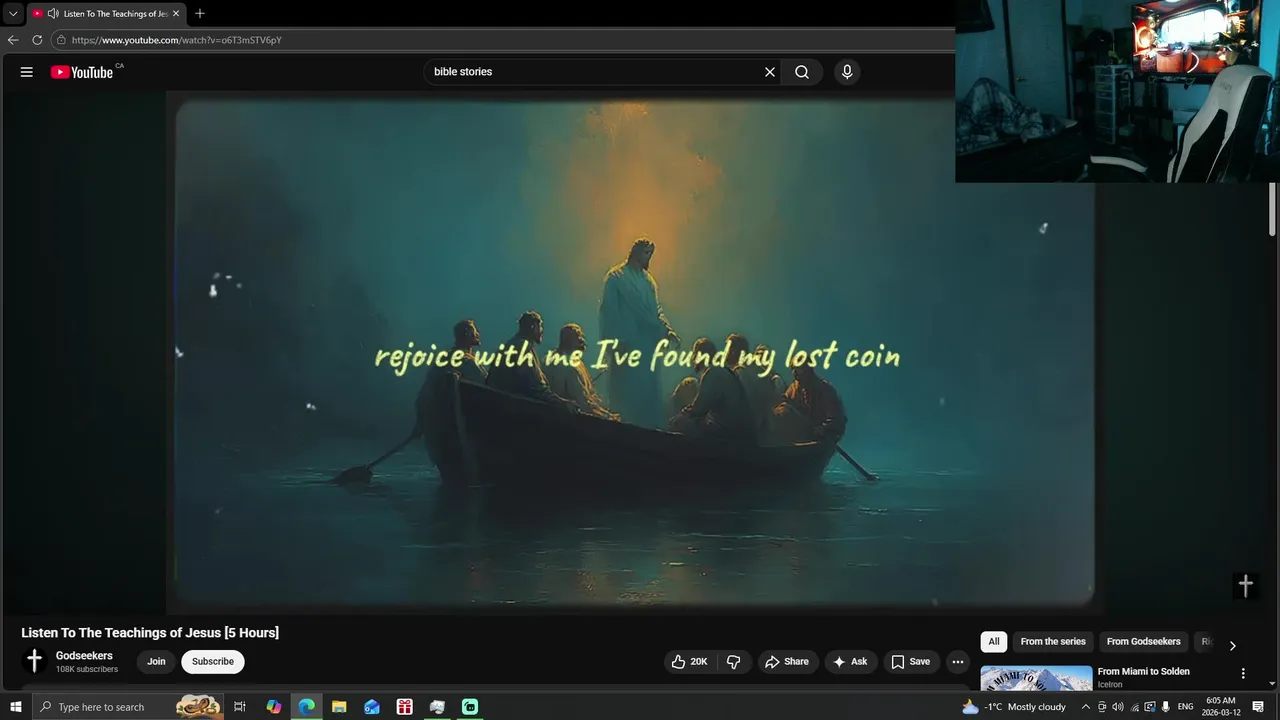Viewport: 1280px width, 720px height.
Task: Show hidden system tray icons
Action: [1086, 707]
